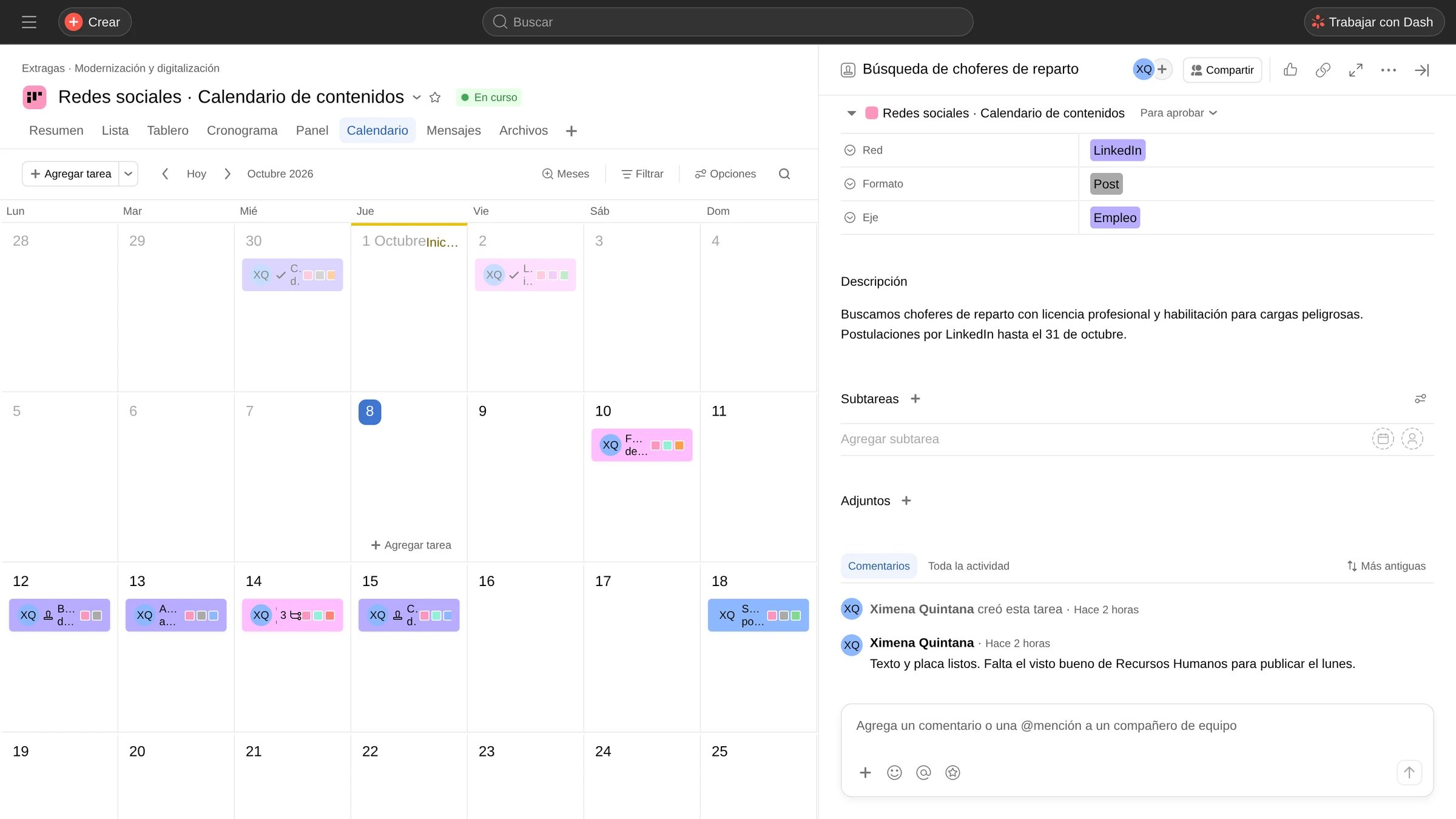
Task: Click Agregar tarea in calendar toolbar
Action: click(71, 174)
